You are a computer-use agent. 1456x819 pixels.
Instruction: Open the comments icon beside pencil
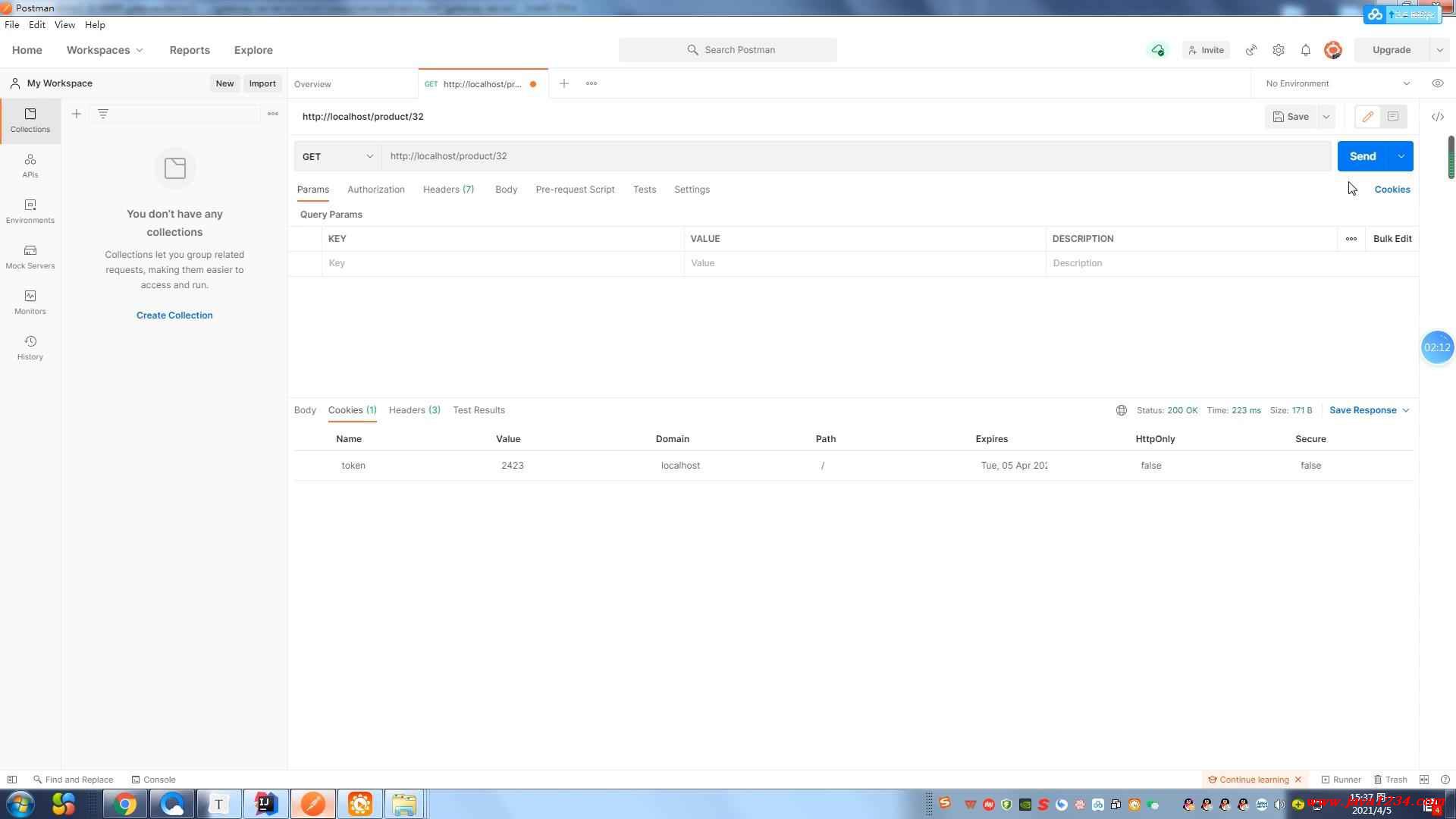click(x=1393, y=117)
